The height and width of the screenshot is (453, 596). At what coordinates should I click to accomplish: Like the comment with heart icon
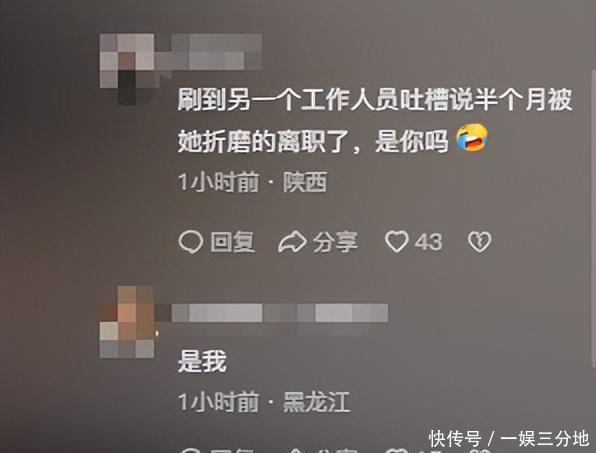(397, 242)
